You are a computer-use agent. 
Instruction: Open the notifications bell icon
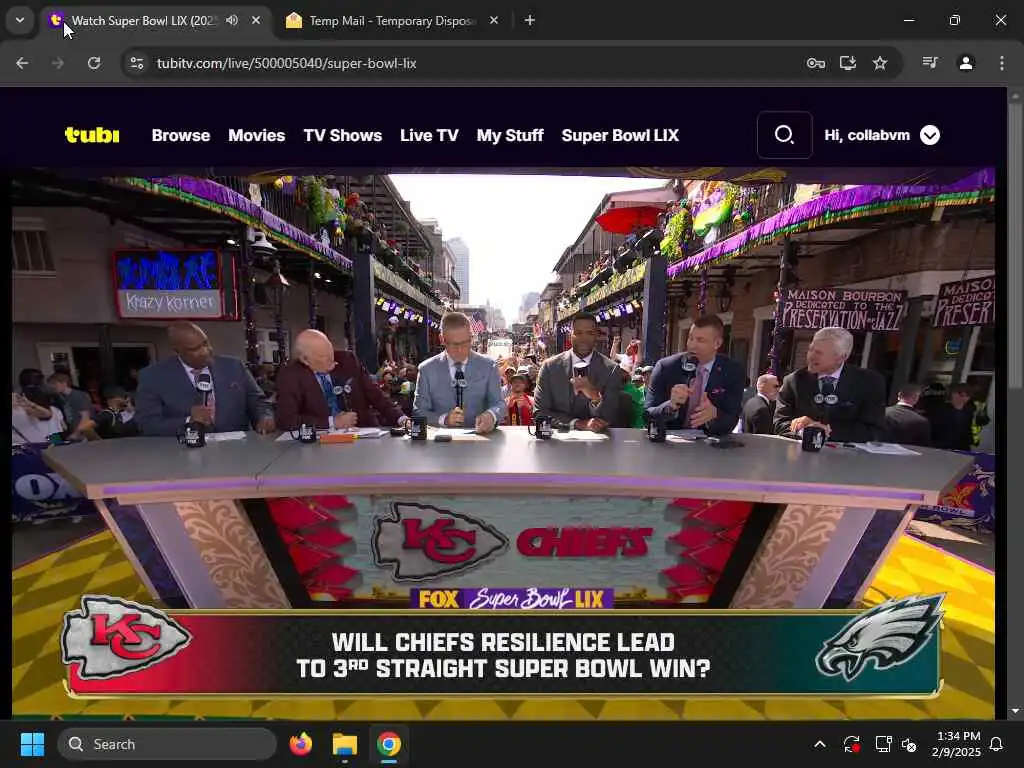[x=997, y=744]
